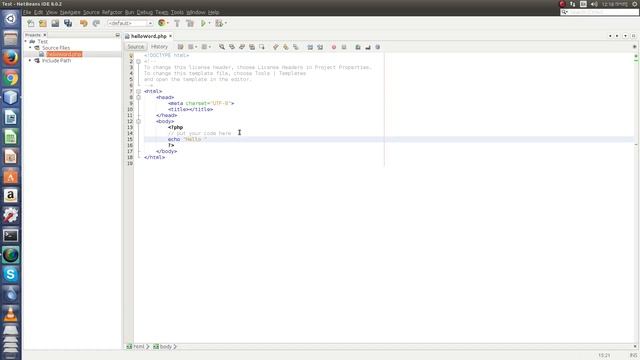This screenshot has width=640, height=360.
Task: Collapse the Test project node
Action: [x=26, y=42]
